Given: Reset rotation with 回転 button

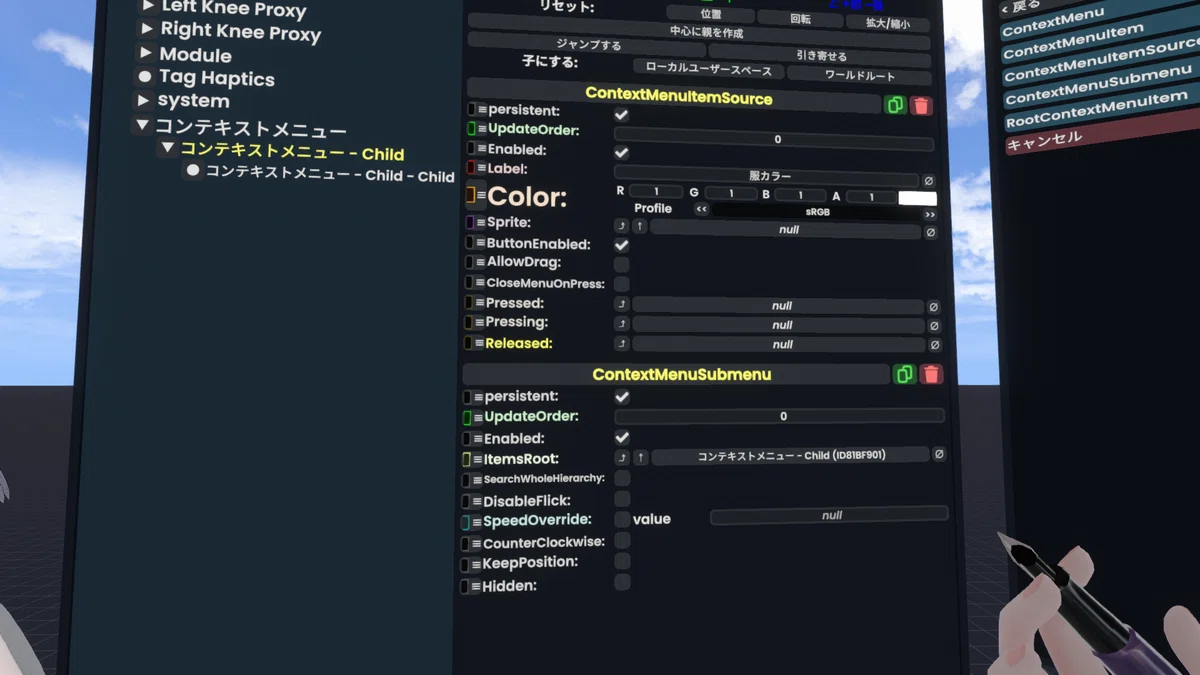Looking at the screenshot, I should click(x=801, y=18).
